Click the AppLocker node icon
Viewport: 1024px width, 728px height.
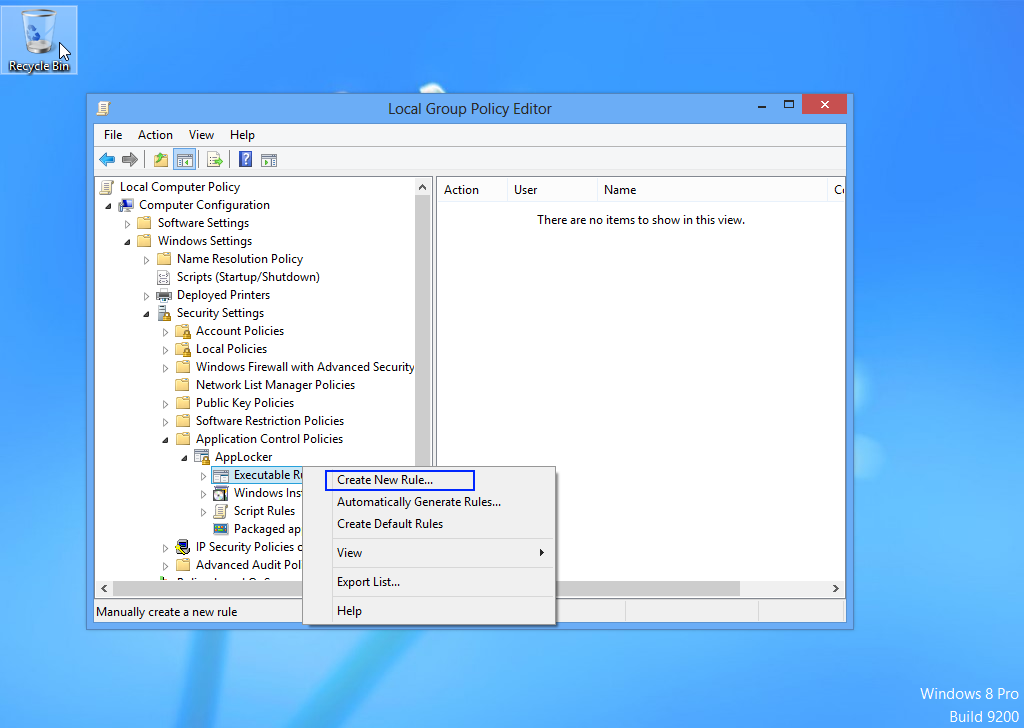[x=202, y=457]
